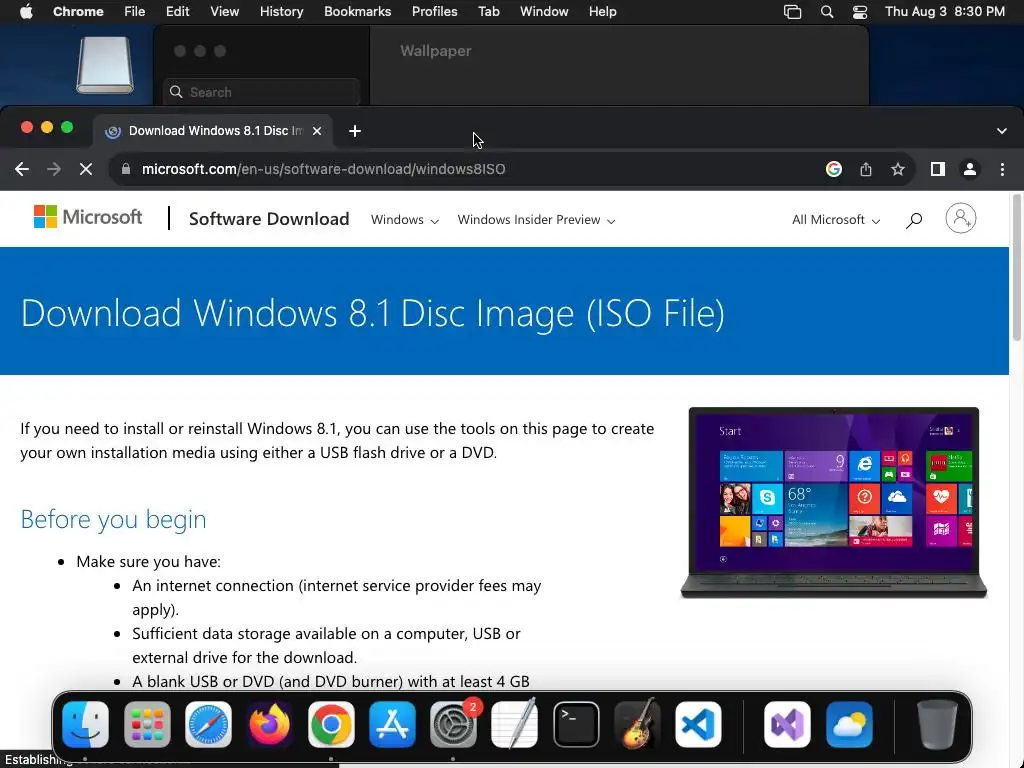Launch GarageBand from the dock
This screenshot has width=1024, height=768.
(637, 724)
